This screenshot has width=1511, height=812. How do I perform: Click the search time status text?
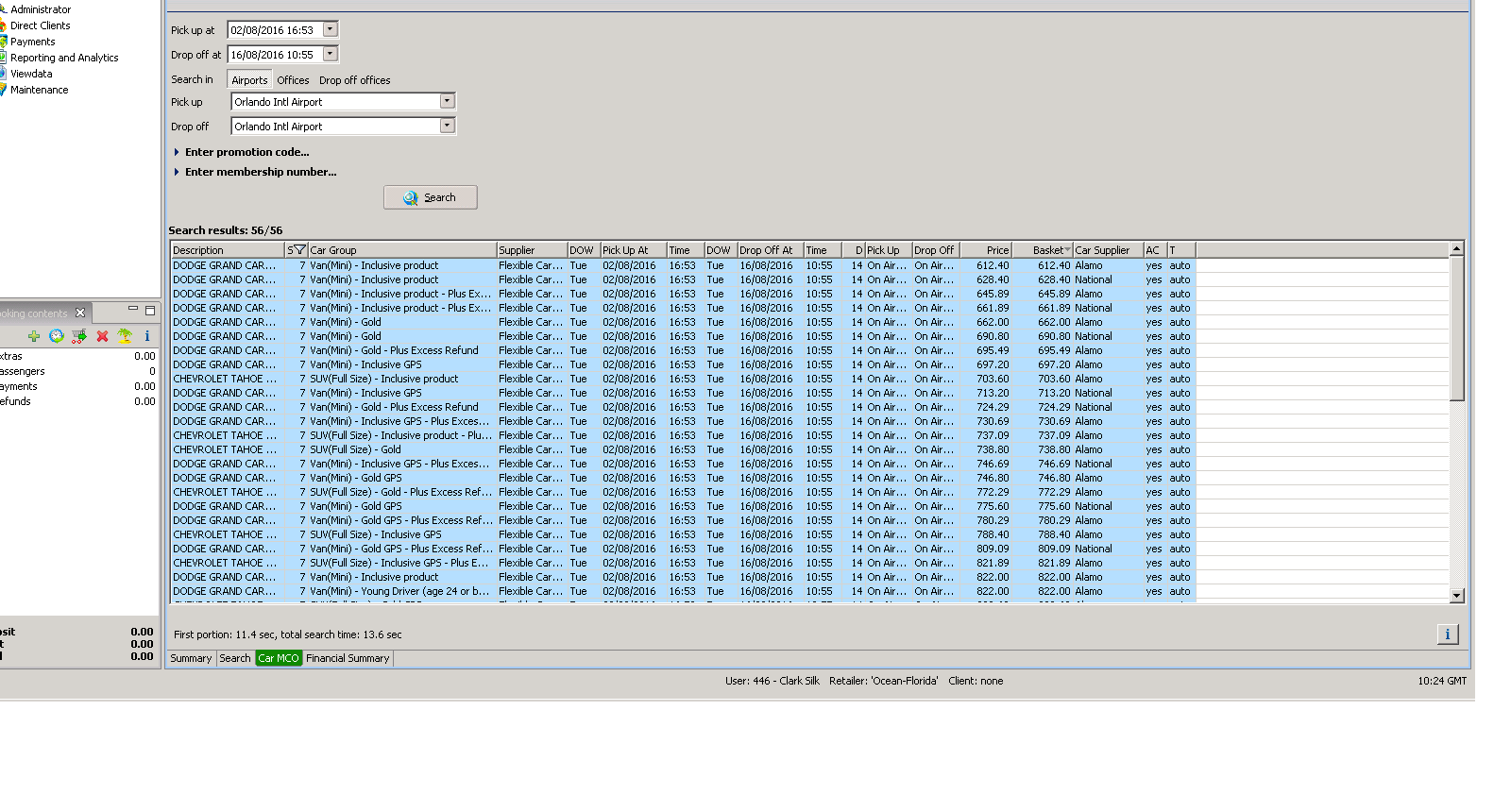[288, 634]
